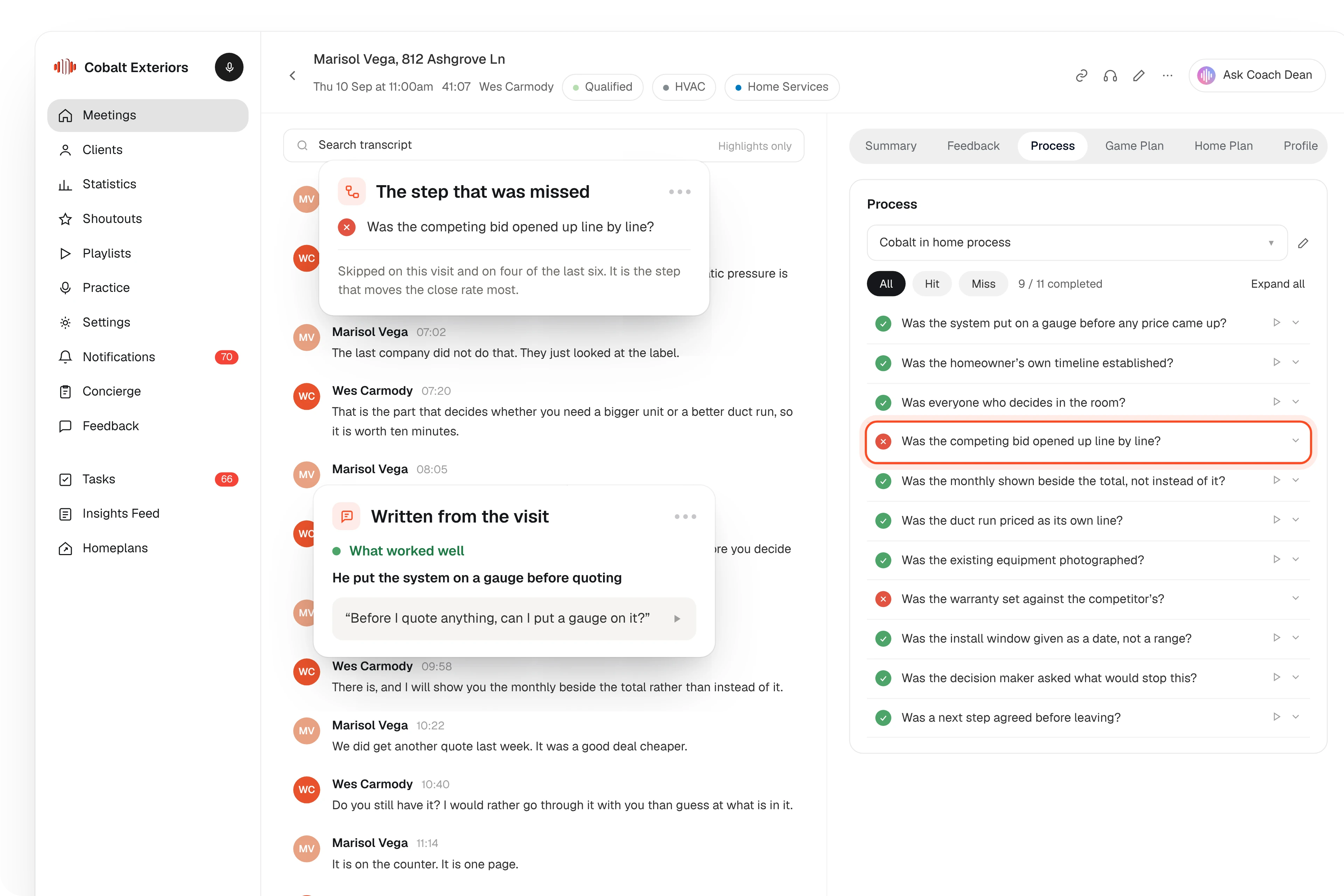Open Playlists in the sidebar
1344x896 pixels.
[x=147, y=253]
